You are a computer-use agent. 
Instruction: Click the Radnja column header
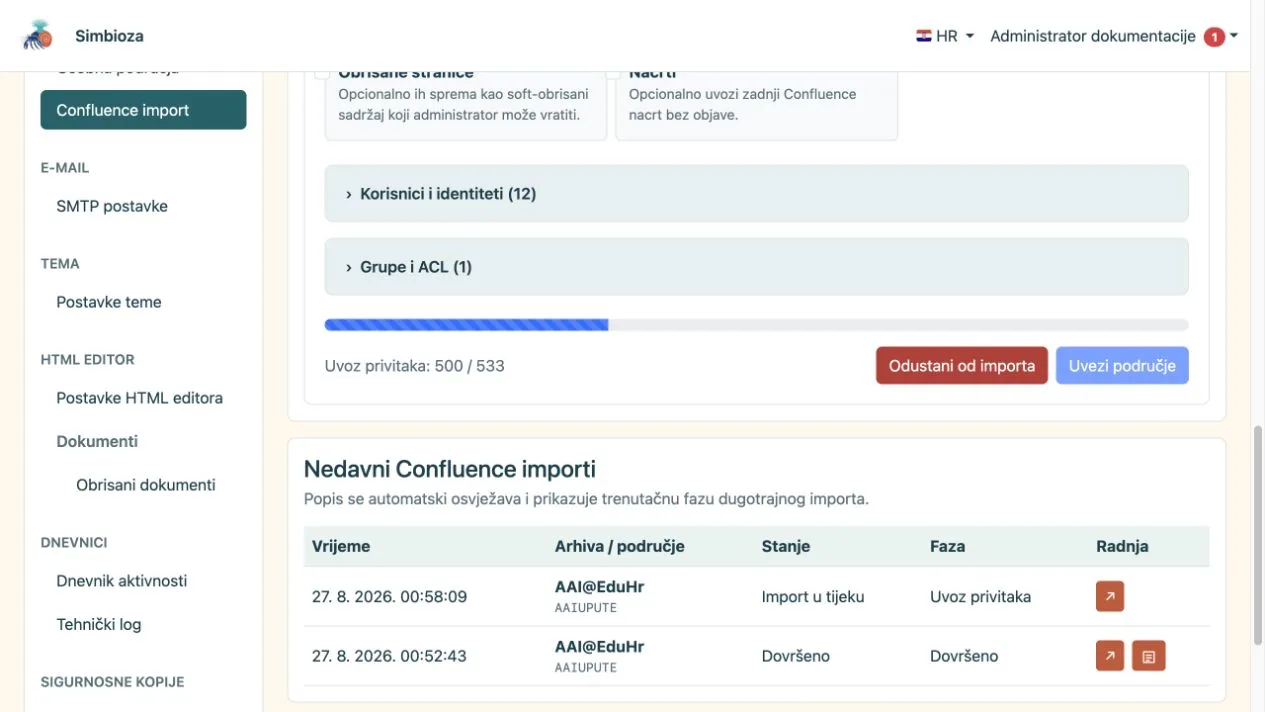click(x=1122, y=546)
